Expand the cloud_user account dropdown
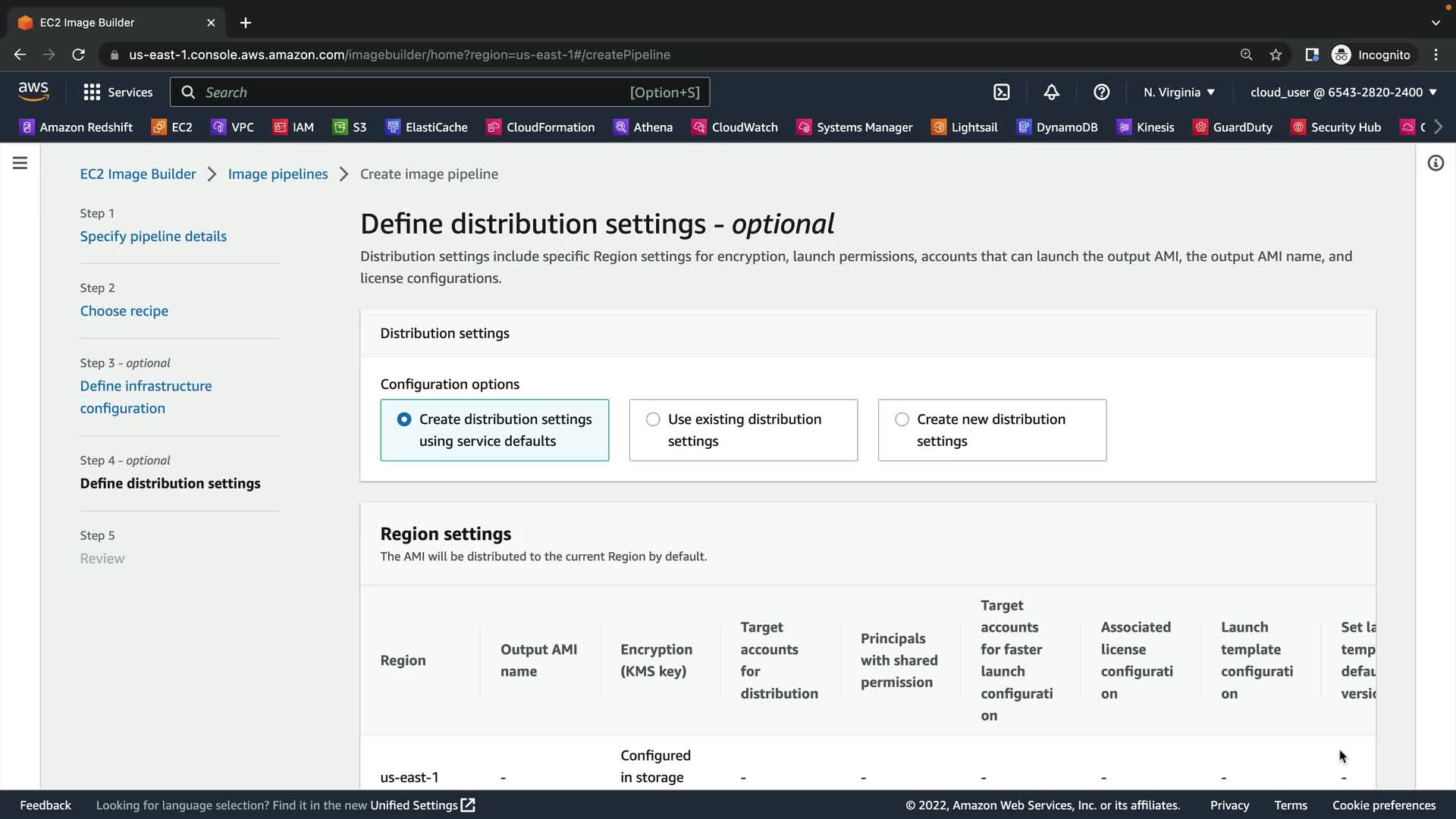Viewport: 1456px width, 819px height. pos(1343,93)
